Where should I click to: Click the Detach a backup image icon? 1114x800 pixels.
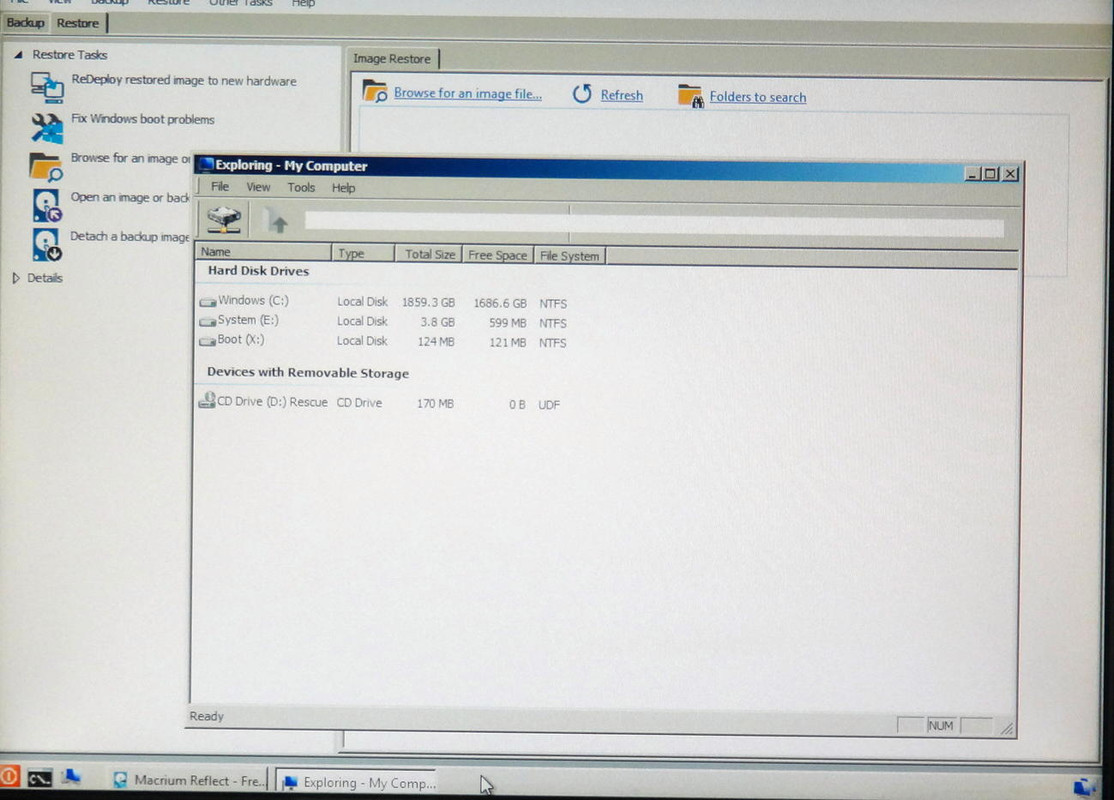coord(47,244)
